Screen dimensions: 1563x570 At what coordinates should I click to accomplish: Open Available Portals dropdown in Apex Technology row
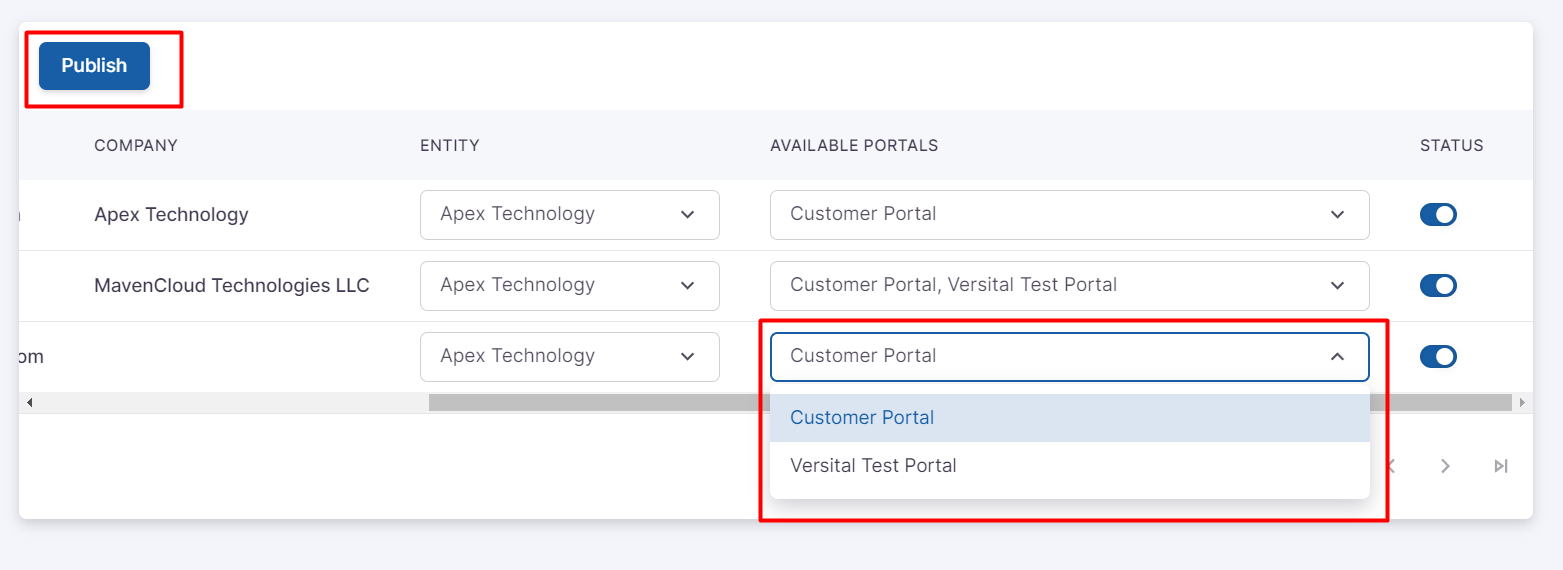click(1068, 215)
